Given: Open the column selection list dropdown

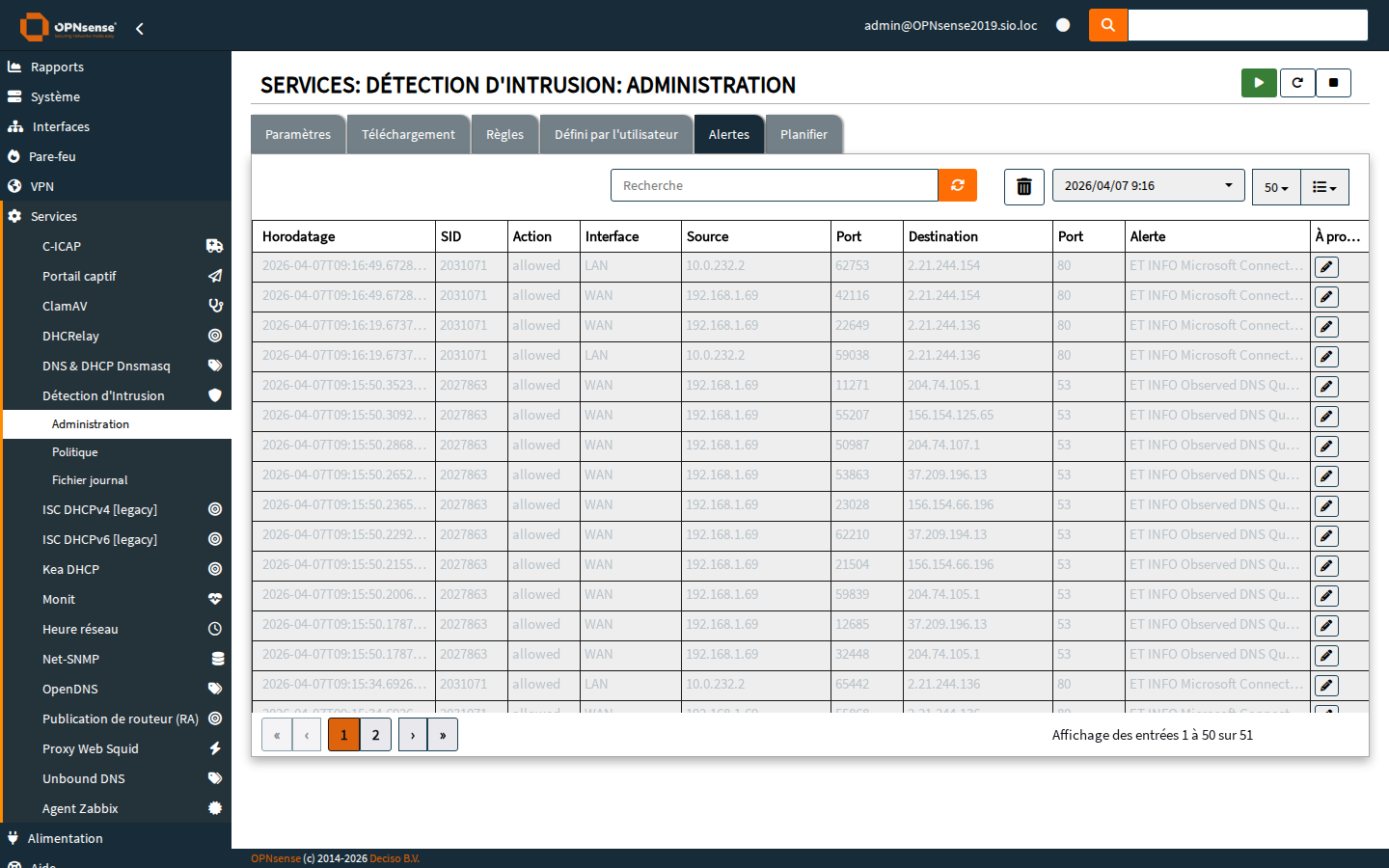Looking at the screenshot, I should [1324, 187].
